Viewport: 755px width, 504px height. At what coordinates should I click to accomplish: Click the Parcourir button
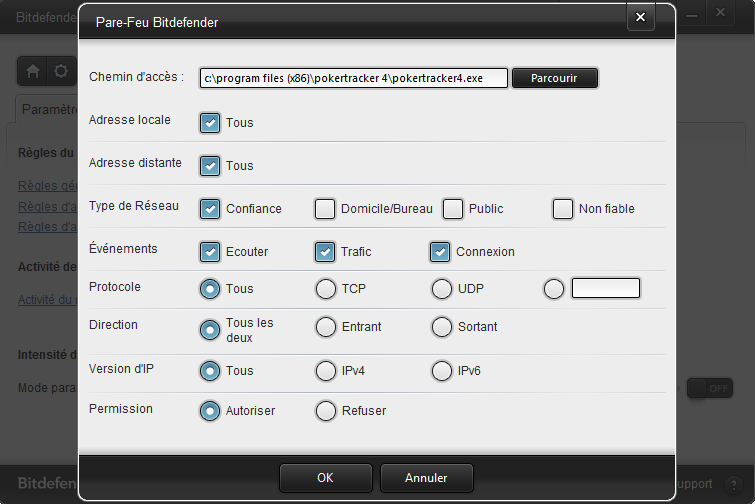point(555,78)
